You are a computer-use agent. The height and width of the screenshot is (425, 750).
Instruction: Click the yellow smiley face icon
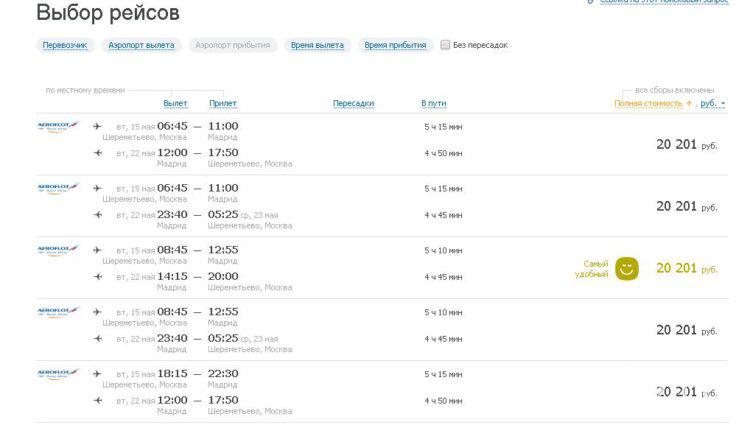627,268
